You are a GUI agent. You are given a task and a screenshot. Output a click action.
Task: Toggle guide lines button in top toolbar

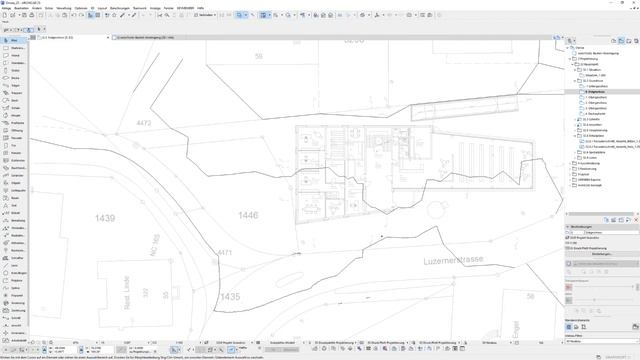click(91, 15)
